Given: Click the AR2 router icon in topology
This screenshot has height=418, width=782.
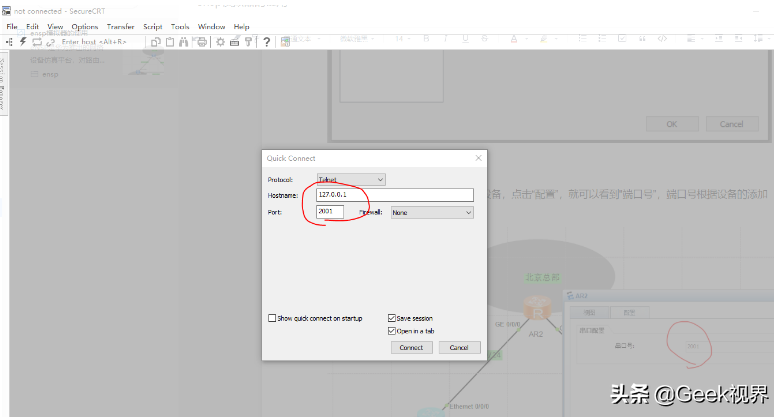Looking at the screenshot, I should click(537, 308).
